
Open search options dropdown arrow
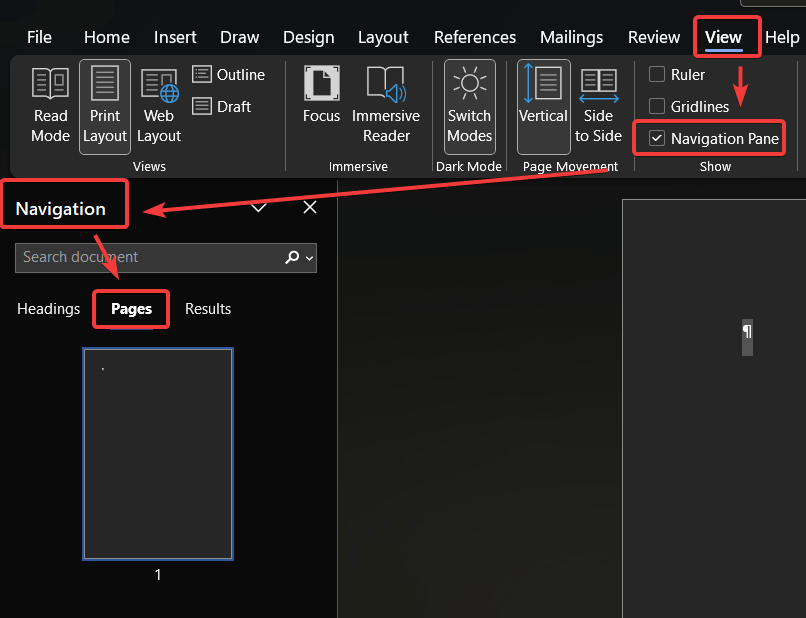pyautogui.click(x=309, y=258)
